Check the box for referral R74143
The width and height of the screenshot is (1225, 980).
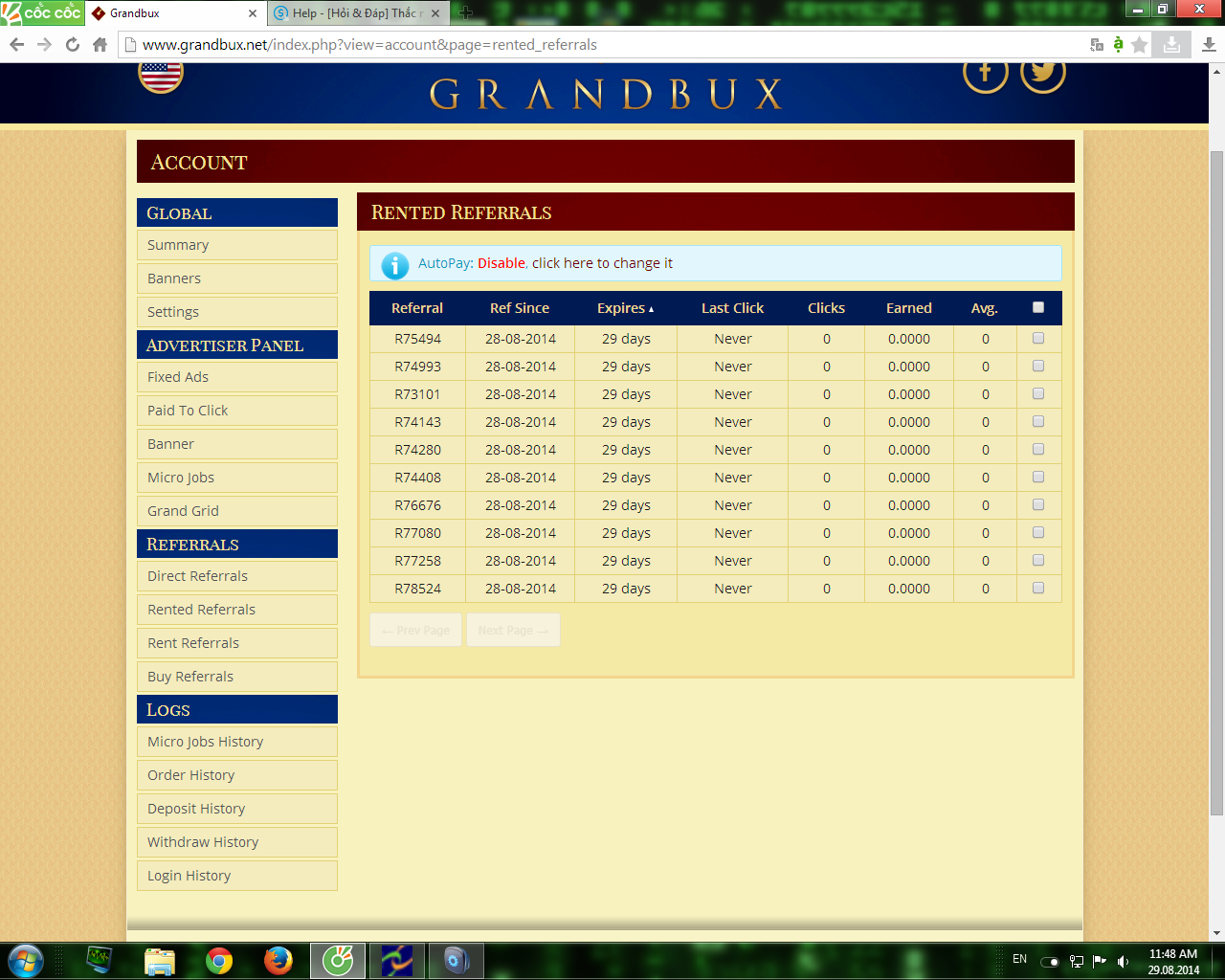pos(1038,421)
